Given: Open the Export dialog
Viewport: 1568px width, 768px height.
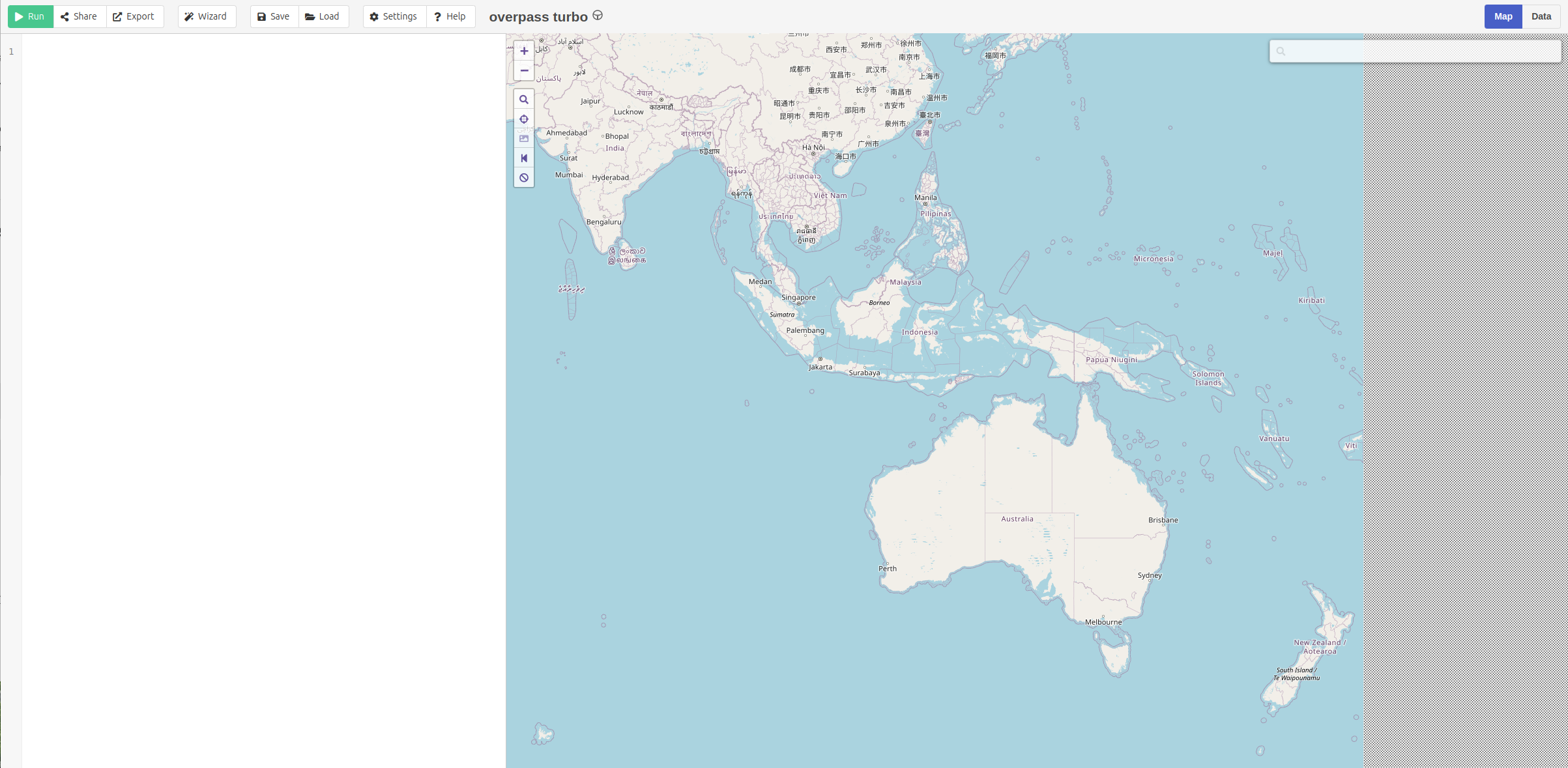Looking at the screenshot, I should pyautogui.click(x=134, y=16).
